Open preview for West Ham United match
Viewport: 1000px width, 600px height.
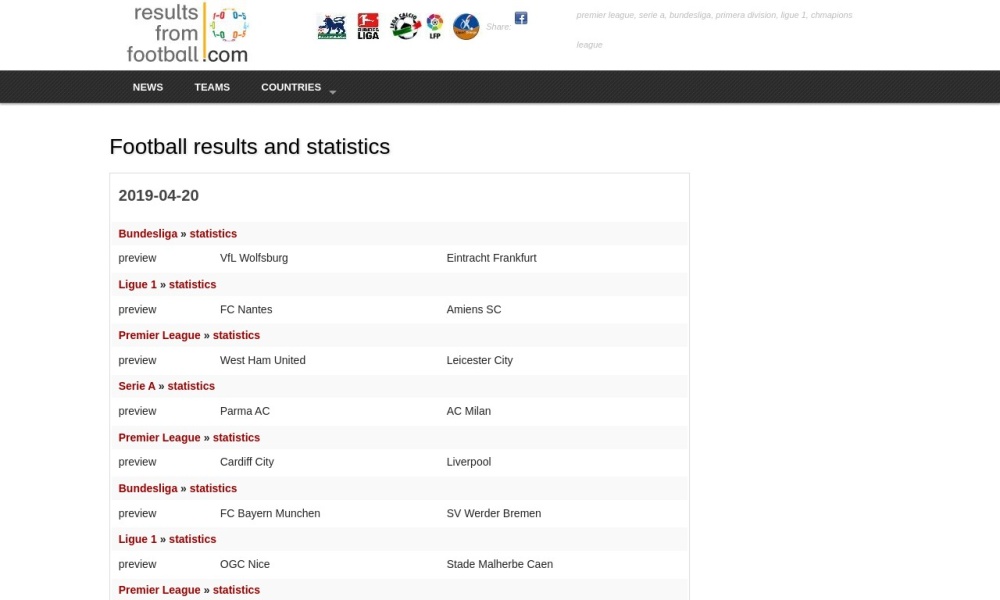point(137,360)
